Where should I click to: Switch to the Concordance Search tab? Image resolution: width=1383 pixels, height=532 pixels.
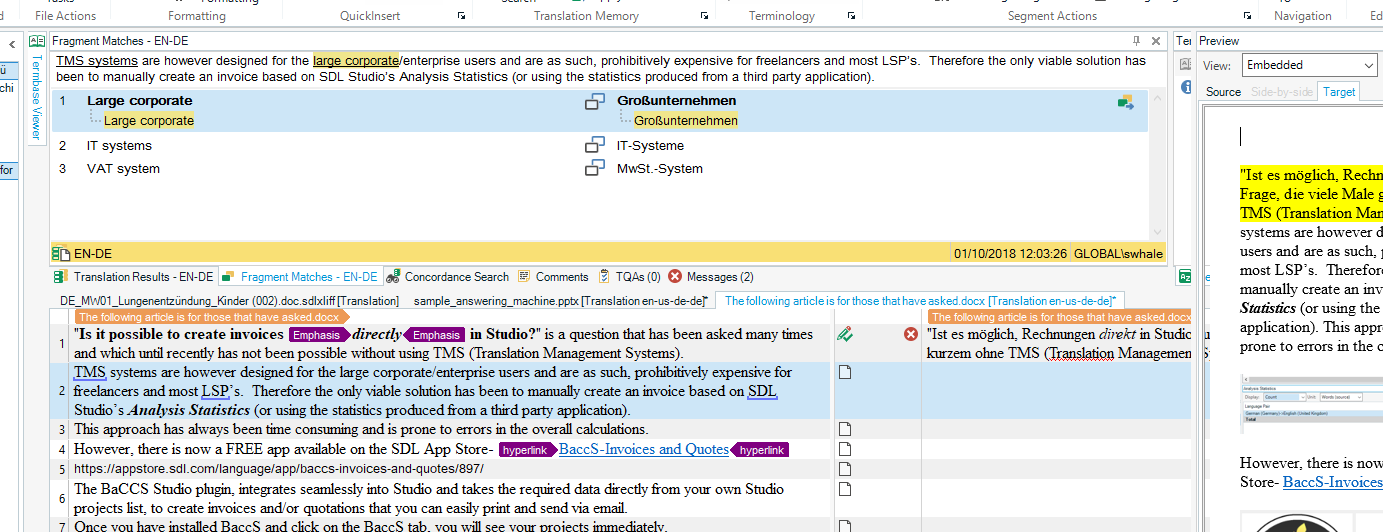coord(448,277)
